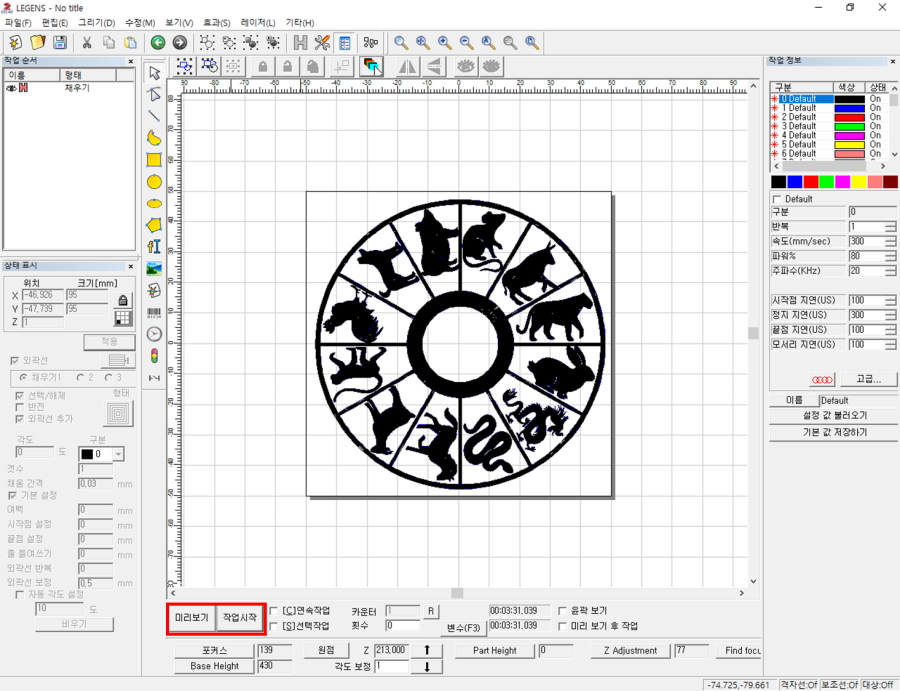Click the Z value input field
The image size is (900, 691).
click(391, 650)
